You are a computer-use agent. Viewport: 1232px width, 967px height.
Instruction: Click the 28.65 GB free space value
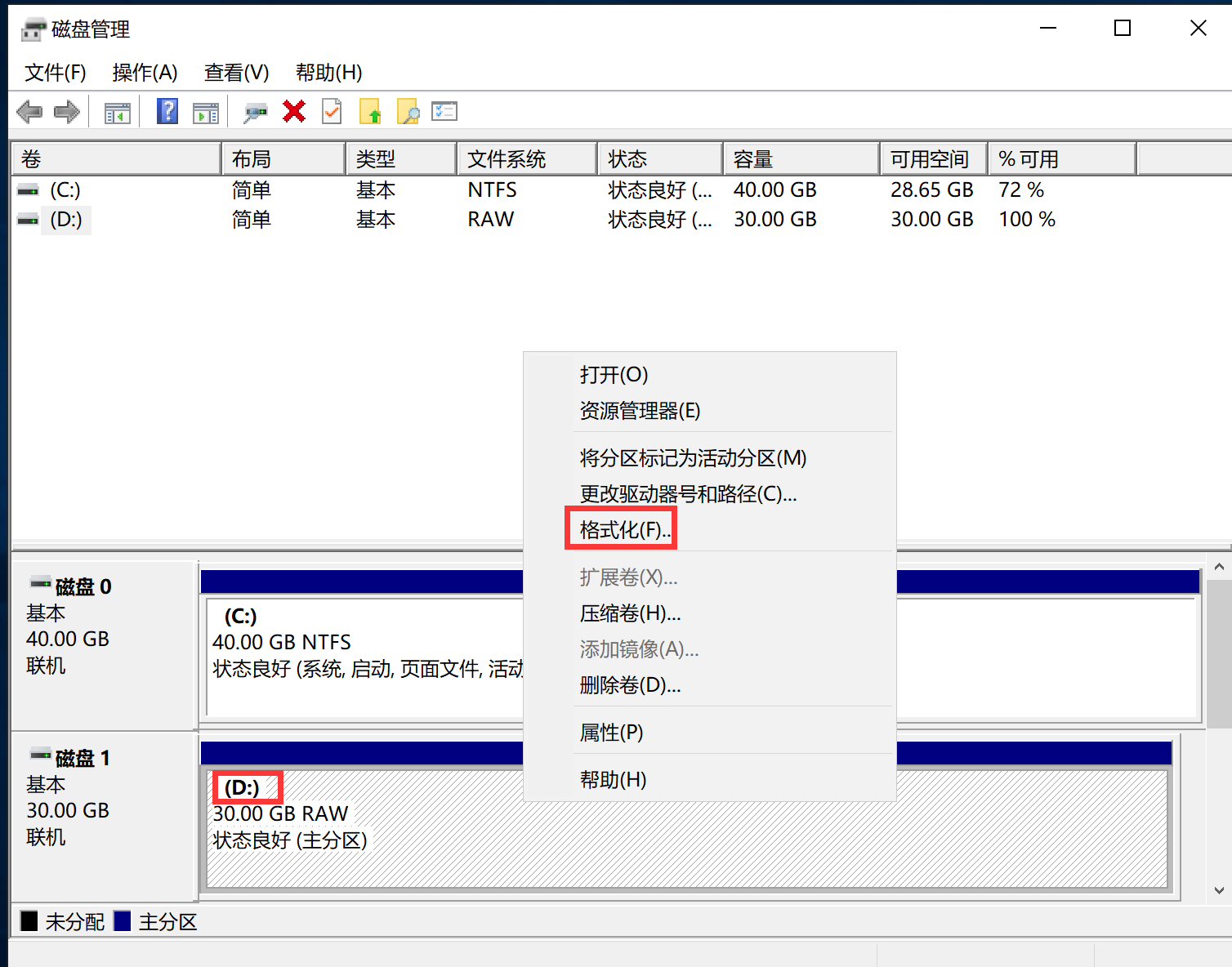coord(932,190)
